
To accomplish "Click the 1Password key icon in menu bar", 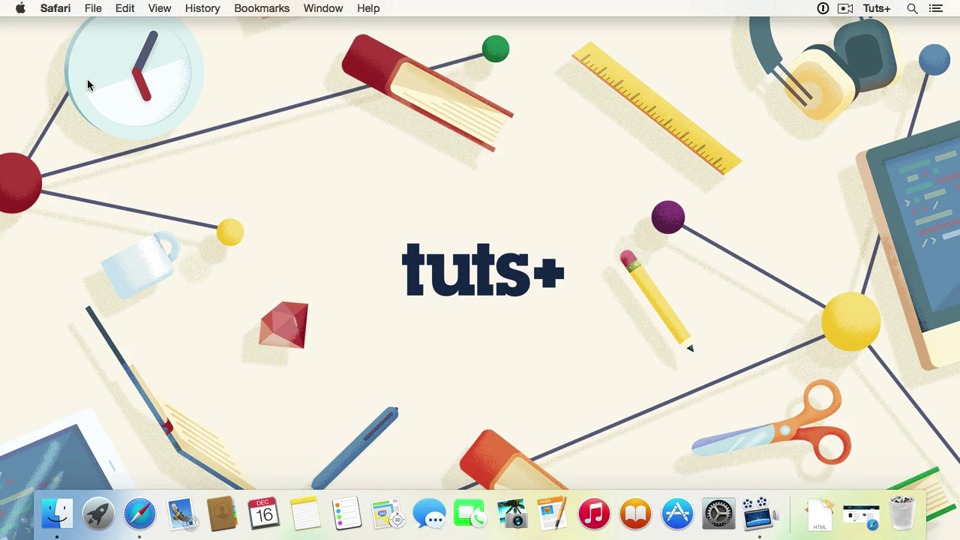I will [823, 8].
